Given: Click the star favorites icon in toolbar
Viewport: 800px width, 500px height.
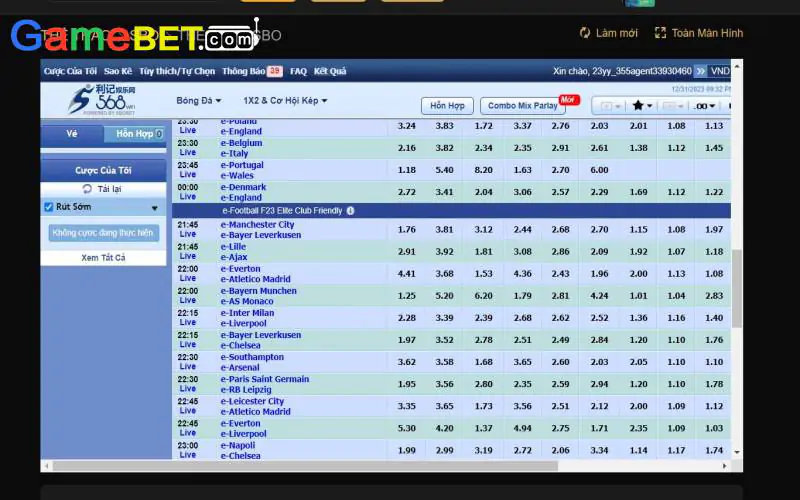Looking at the screenshot, I should click(638, 105).
